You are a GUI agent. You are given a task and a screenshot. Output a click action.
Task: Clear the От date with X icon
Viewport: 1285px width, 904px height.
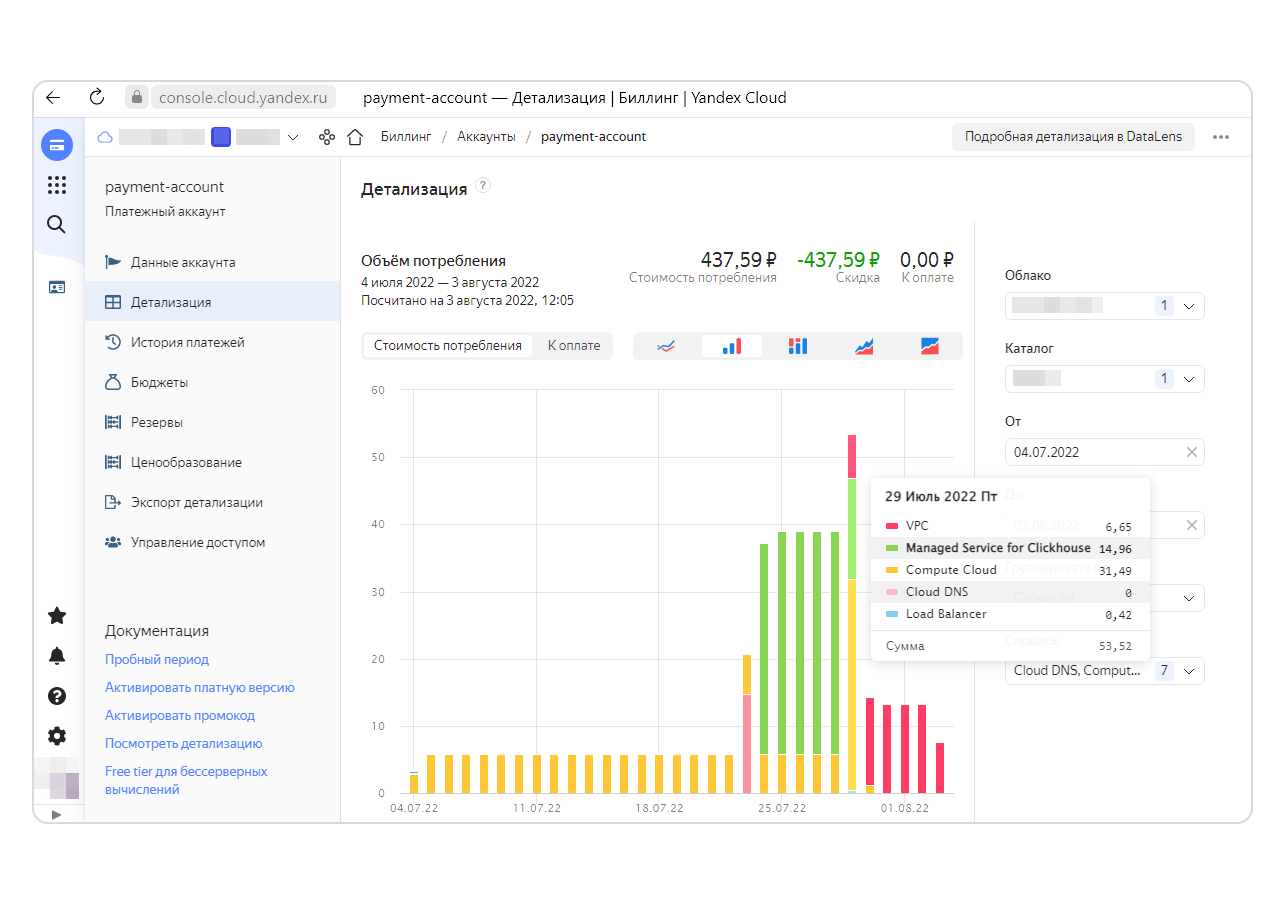(1191, 452)
